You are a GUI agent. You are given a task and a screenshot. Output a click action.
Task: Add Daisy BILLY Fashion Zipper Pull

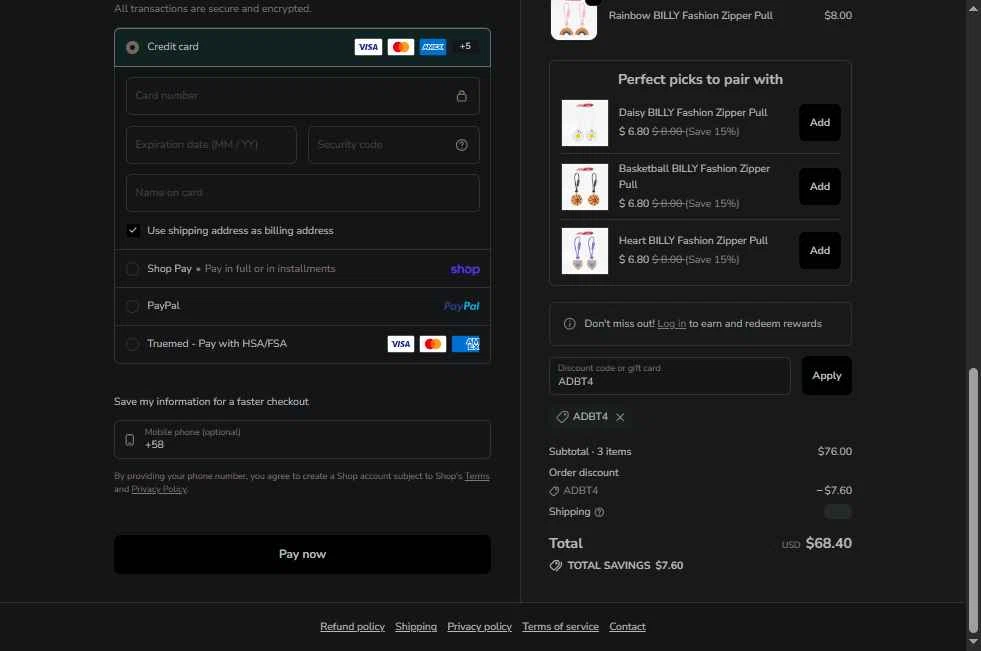tap(820, 123)
